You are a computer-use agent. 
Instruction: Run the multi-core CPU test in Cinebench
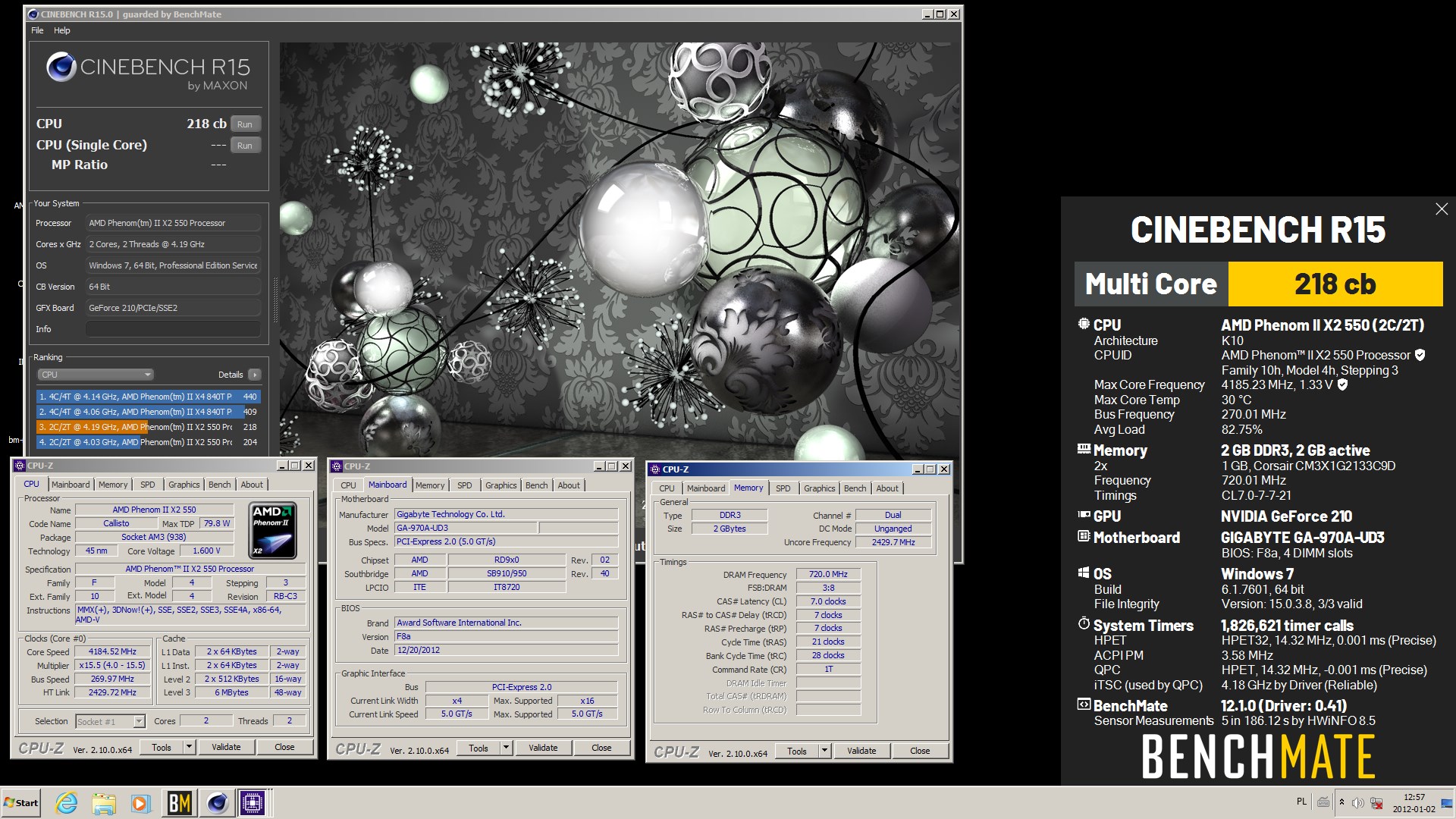coord(244,124)
